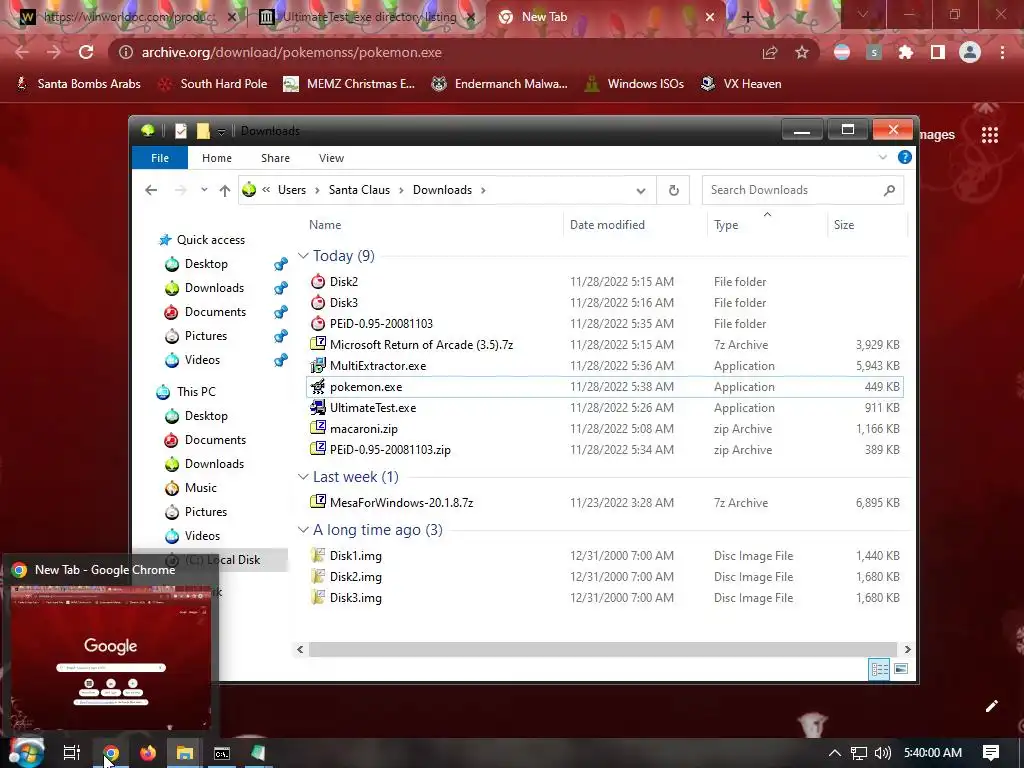Select MultiExtractor.exe file

[x=377, y=366]
